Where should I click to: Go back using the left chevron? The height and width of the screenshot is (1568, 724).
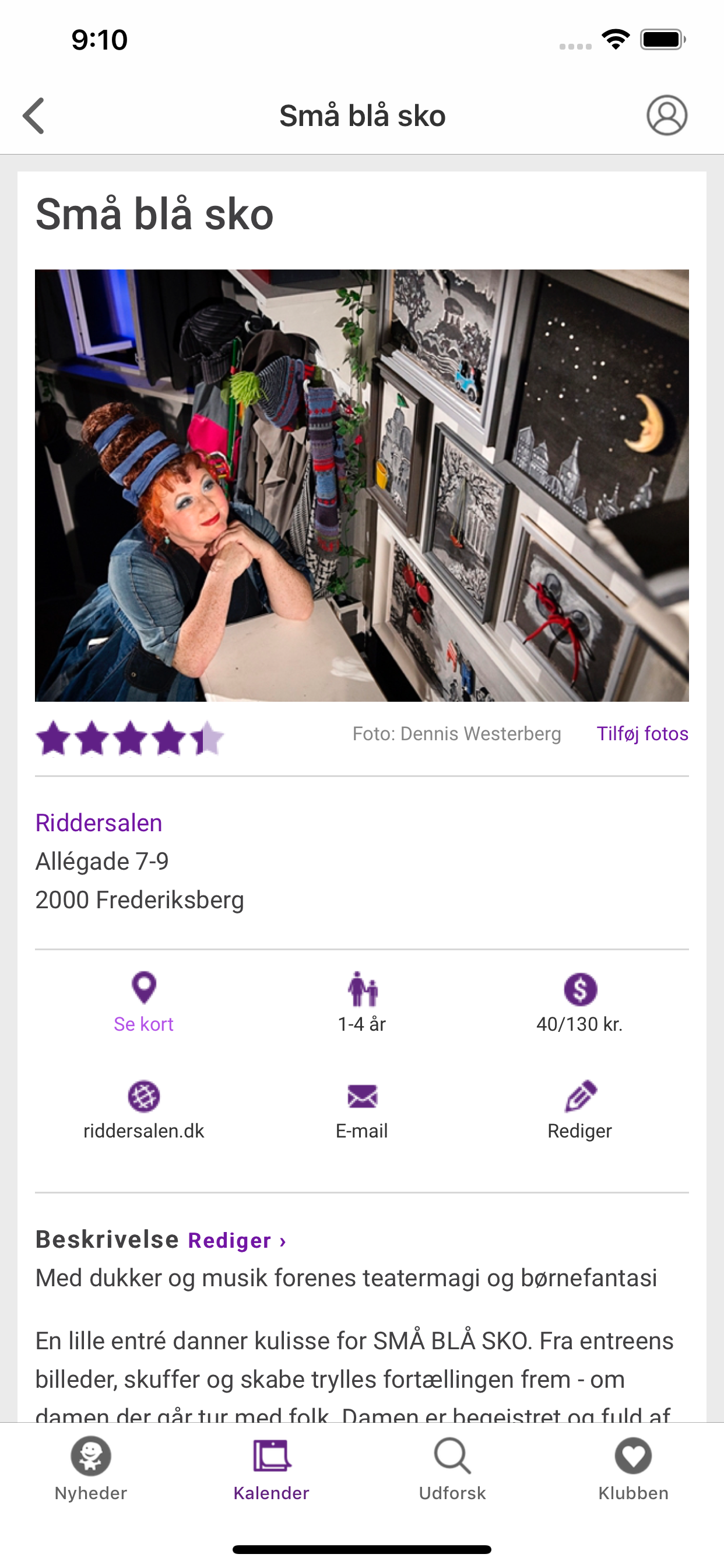[x=34, y=116]
